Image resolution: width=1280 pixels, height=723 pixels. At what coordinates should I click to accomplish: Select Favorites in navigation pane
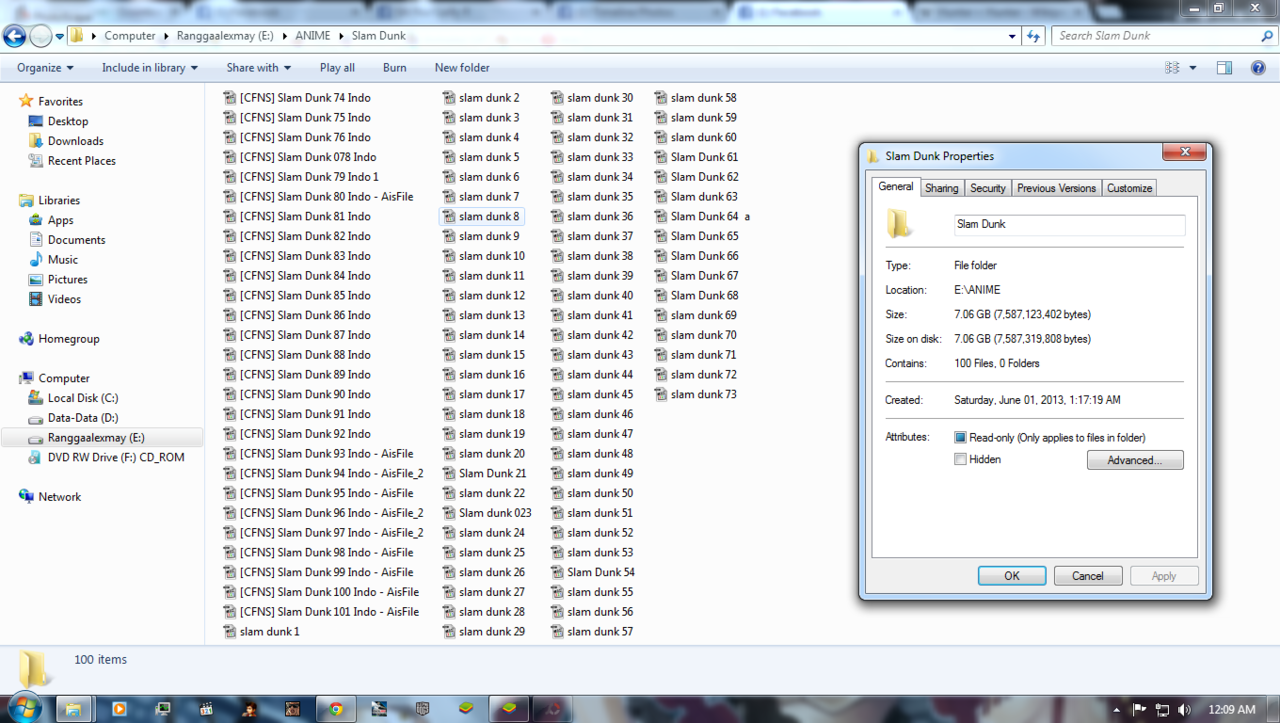pyautogui.click(x=60, y=101)
